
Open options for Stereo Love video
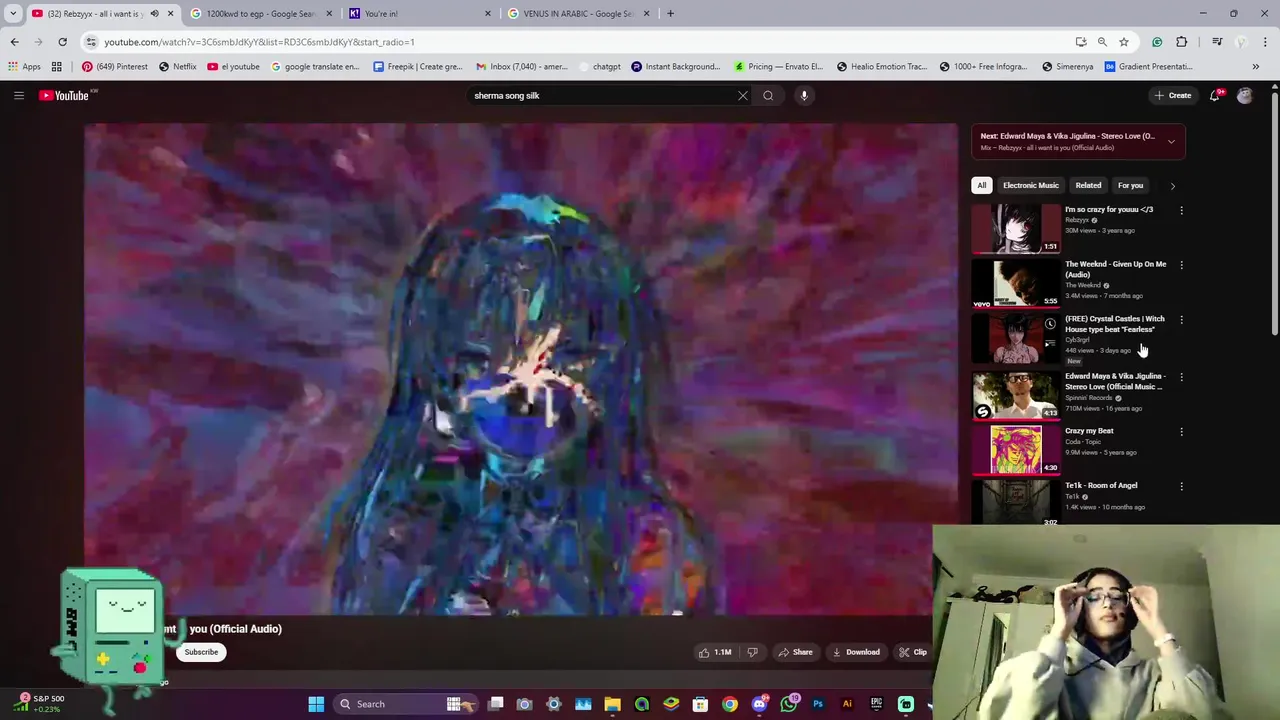1181,377
